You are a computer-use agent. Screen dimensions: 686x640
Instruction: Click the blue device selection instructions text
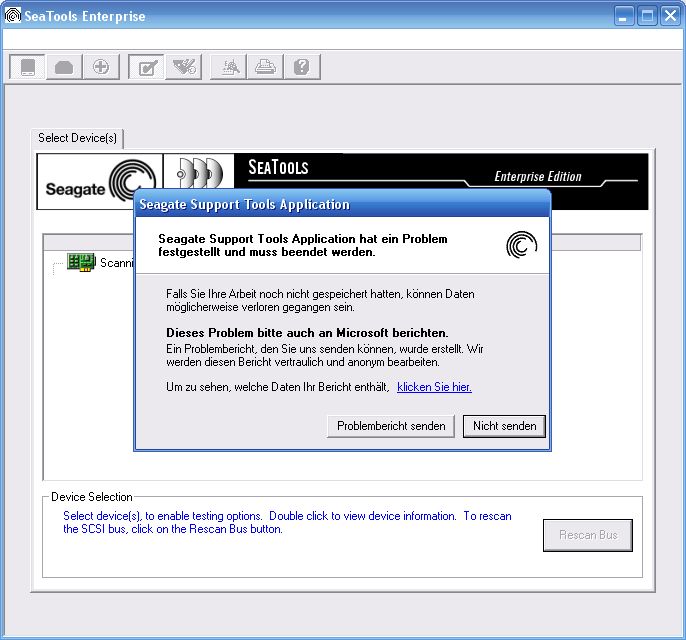287,522
